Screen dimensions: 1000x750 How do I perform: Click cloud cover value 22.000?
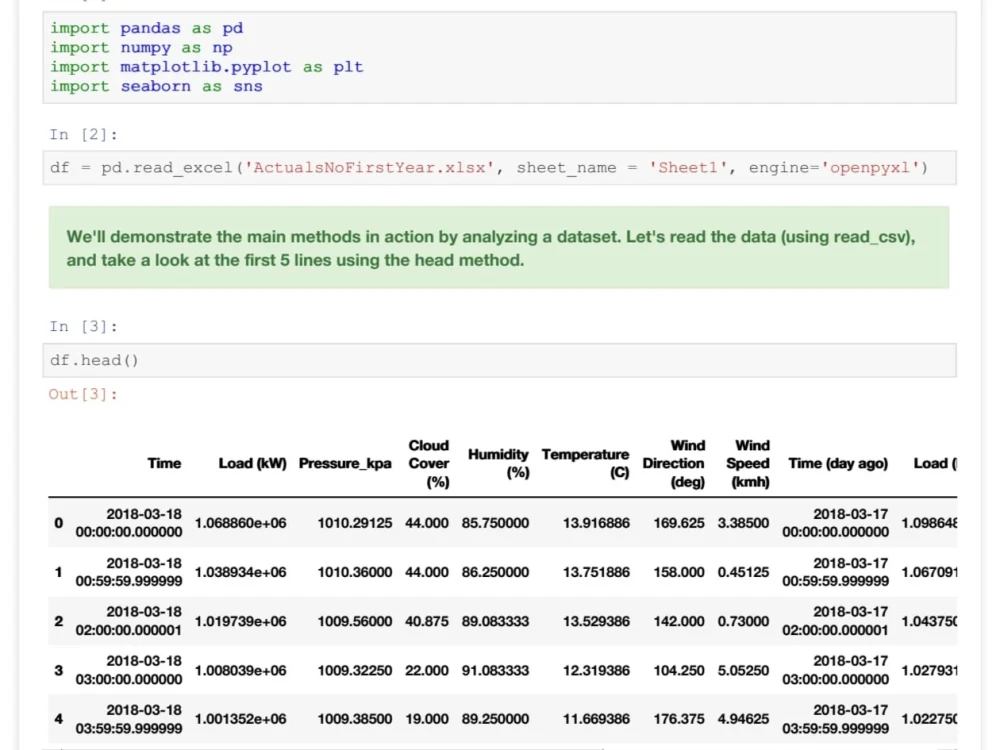coord(427,670)
